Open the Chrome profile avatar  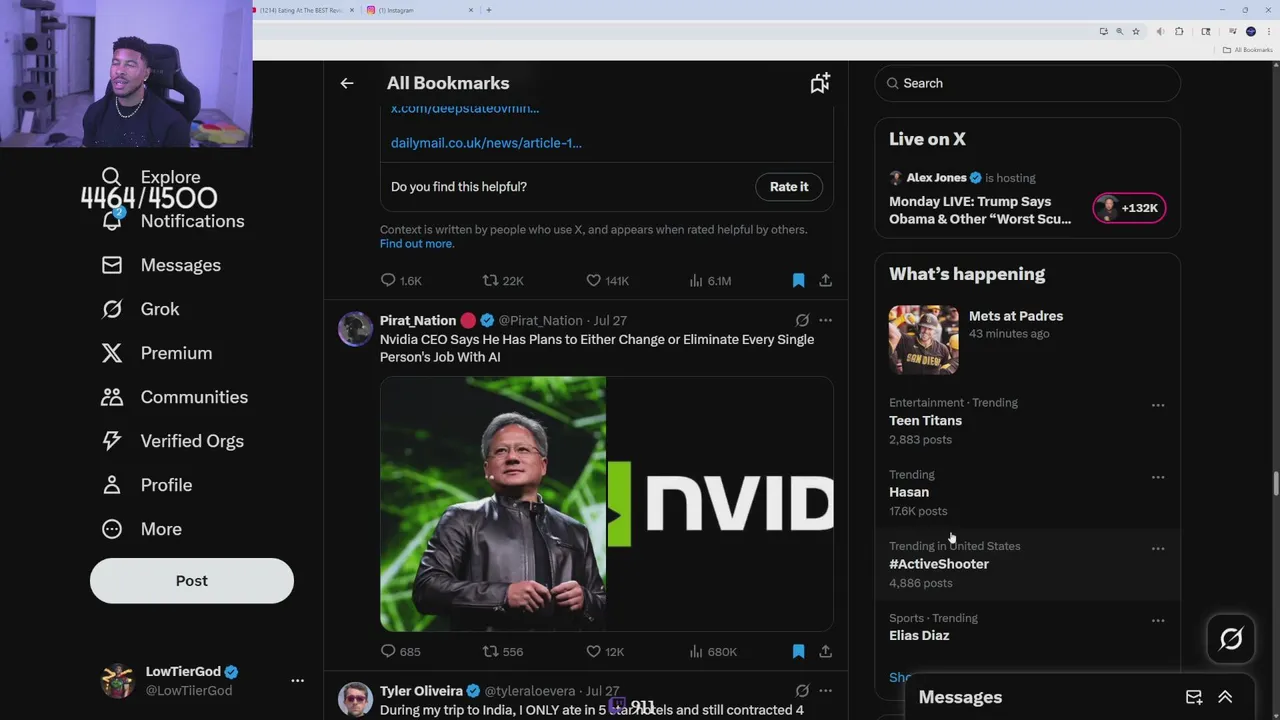click(x=1250, y=31)
